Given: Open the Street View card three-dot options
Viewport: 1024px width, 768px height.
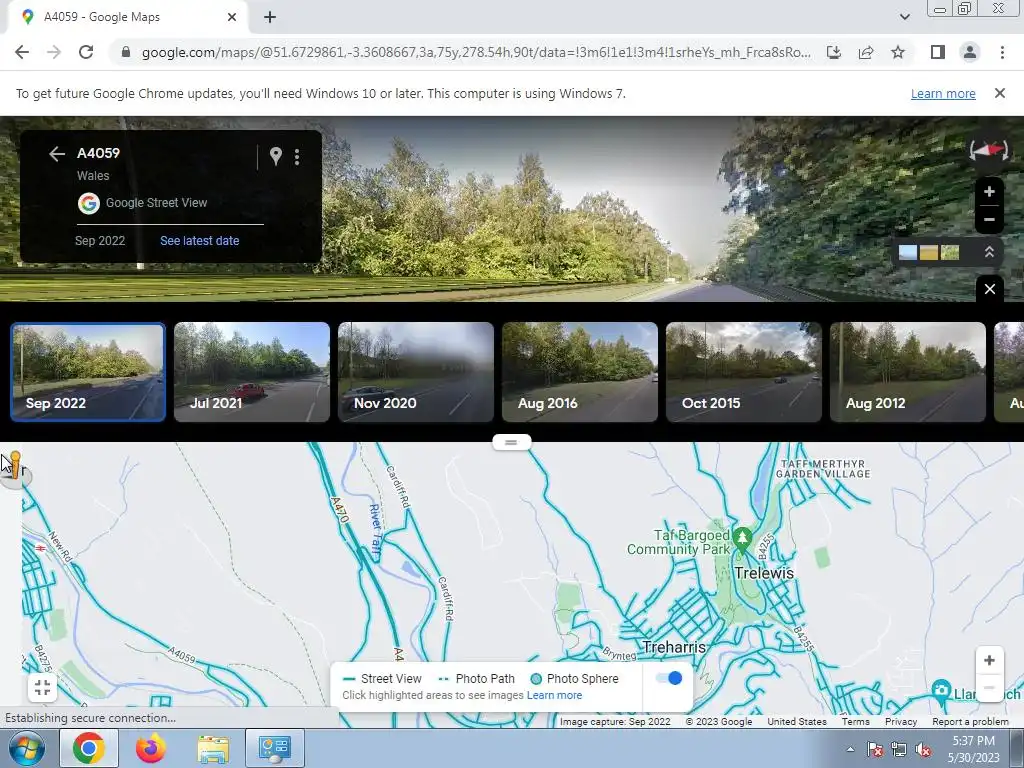Looking at the screenshot, I should [x=297, y=157].
